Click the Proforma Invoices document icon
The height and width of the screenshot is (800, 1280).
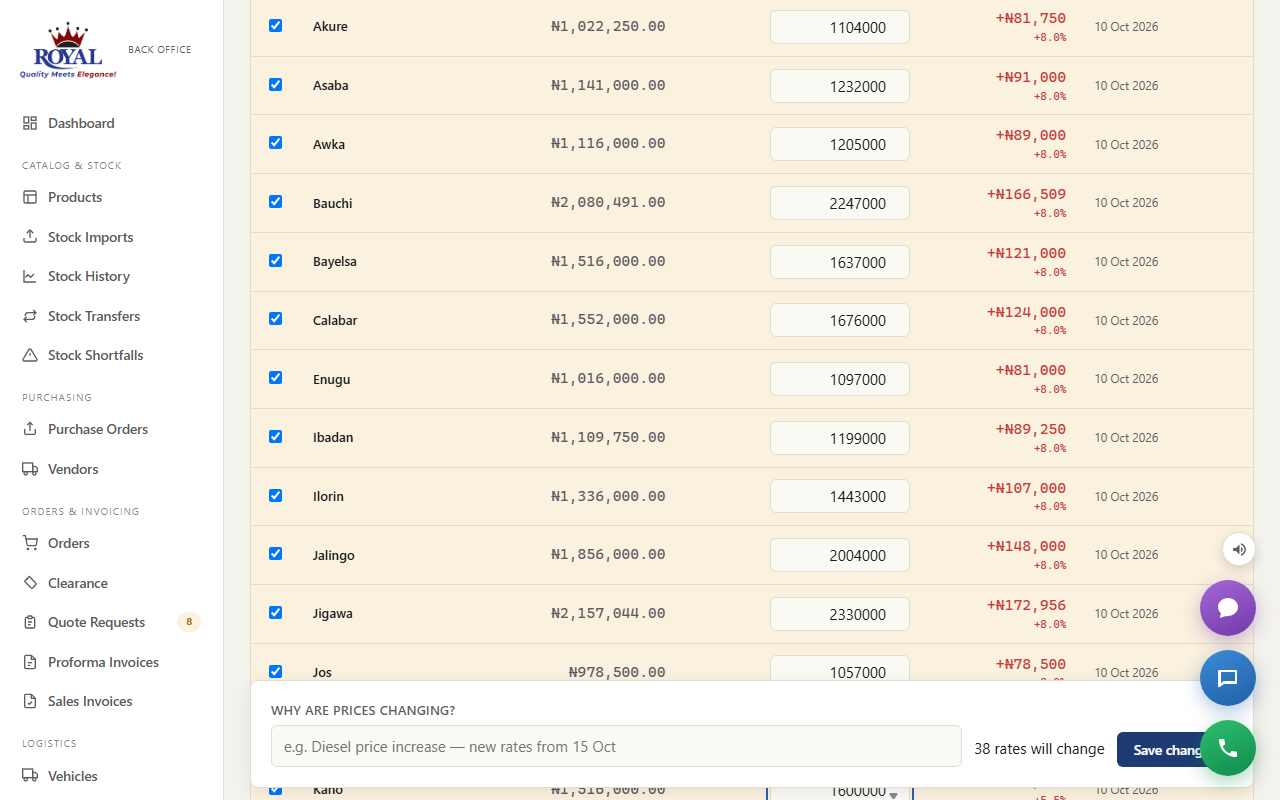click(x=30, y=662)
